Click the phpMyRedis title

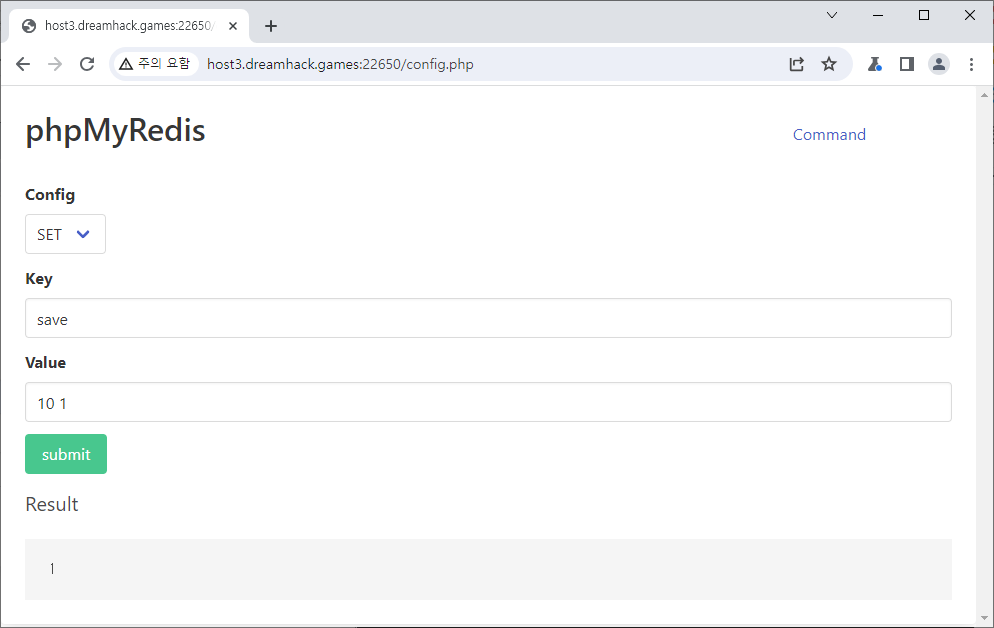tap(115, 131)
